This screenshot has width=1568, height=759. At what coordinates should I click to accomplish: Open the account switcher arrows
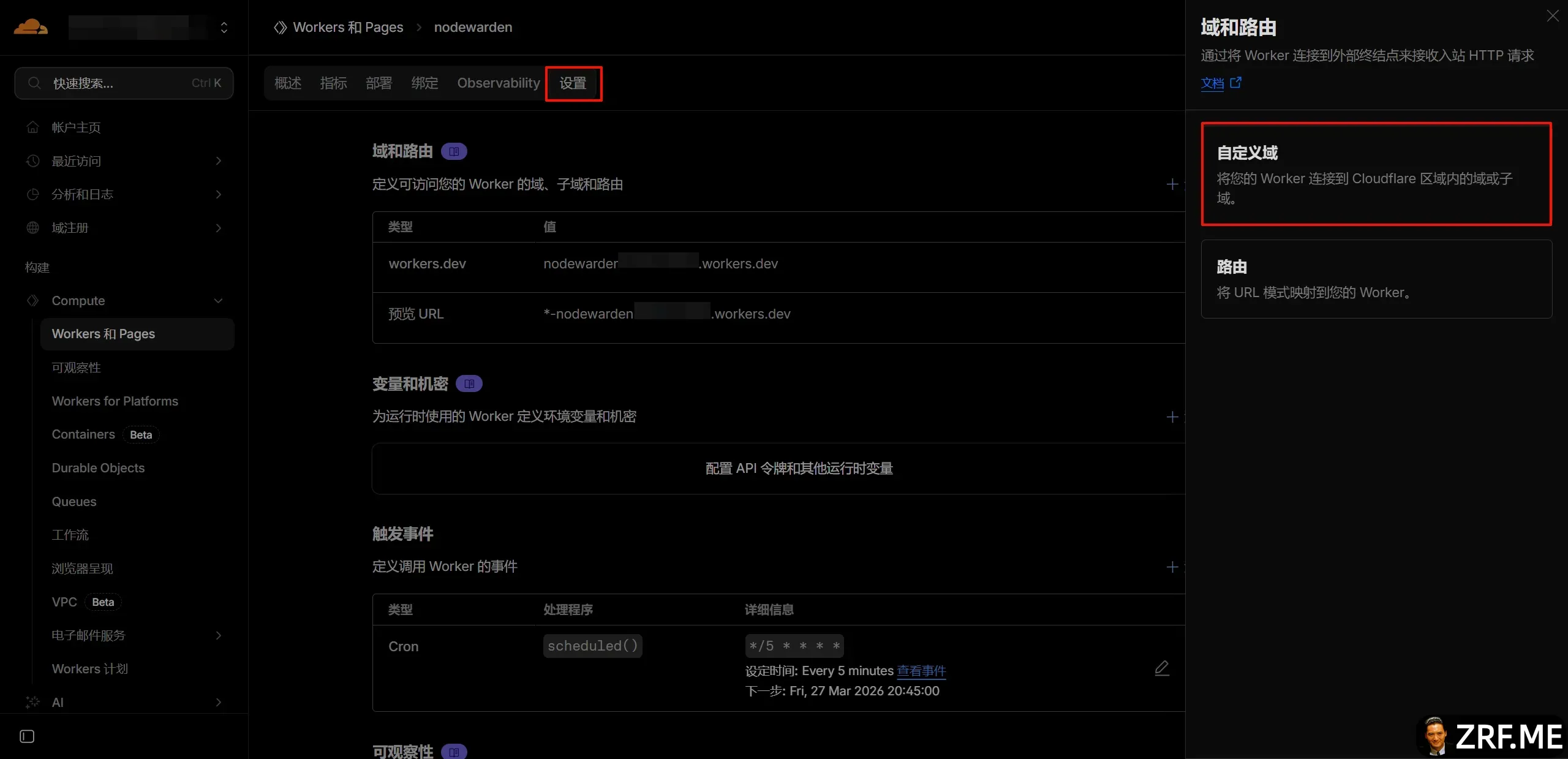point(224,28)
